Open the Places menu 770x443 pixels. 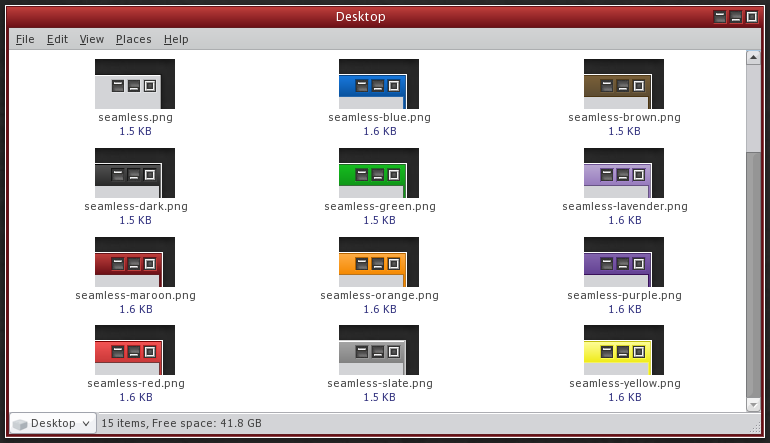pos(134,39)
